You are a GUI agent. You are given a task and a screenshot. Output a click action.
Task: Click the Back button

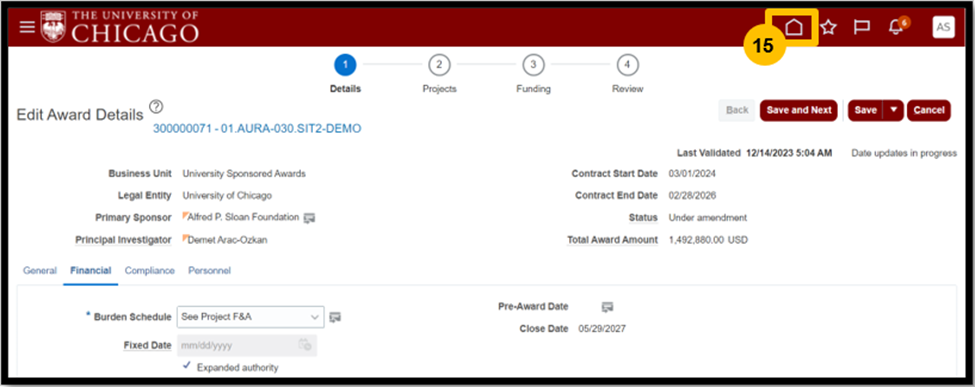point(737,110)
